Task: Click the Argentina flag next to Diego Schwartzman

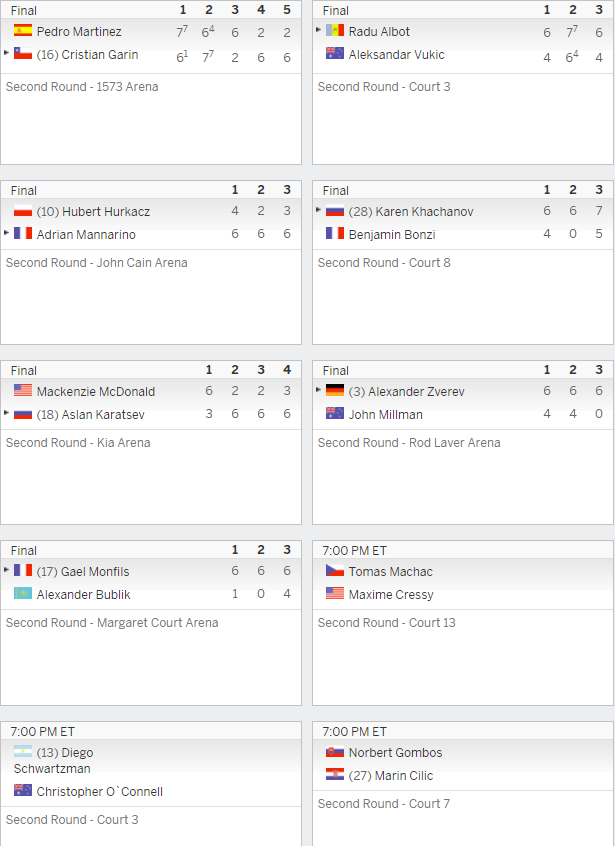Action: coord(23,751)
